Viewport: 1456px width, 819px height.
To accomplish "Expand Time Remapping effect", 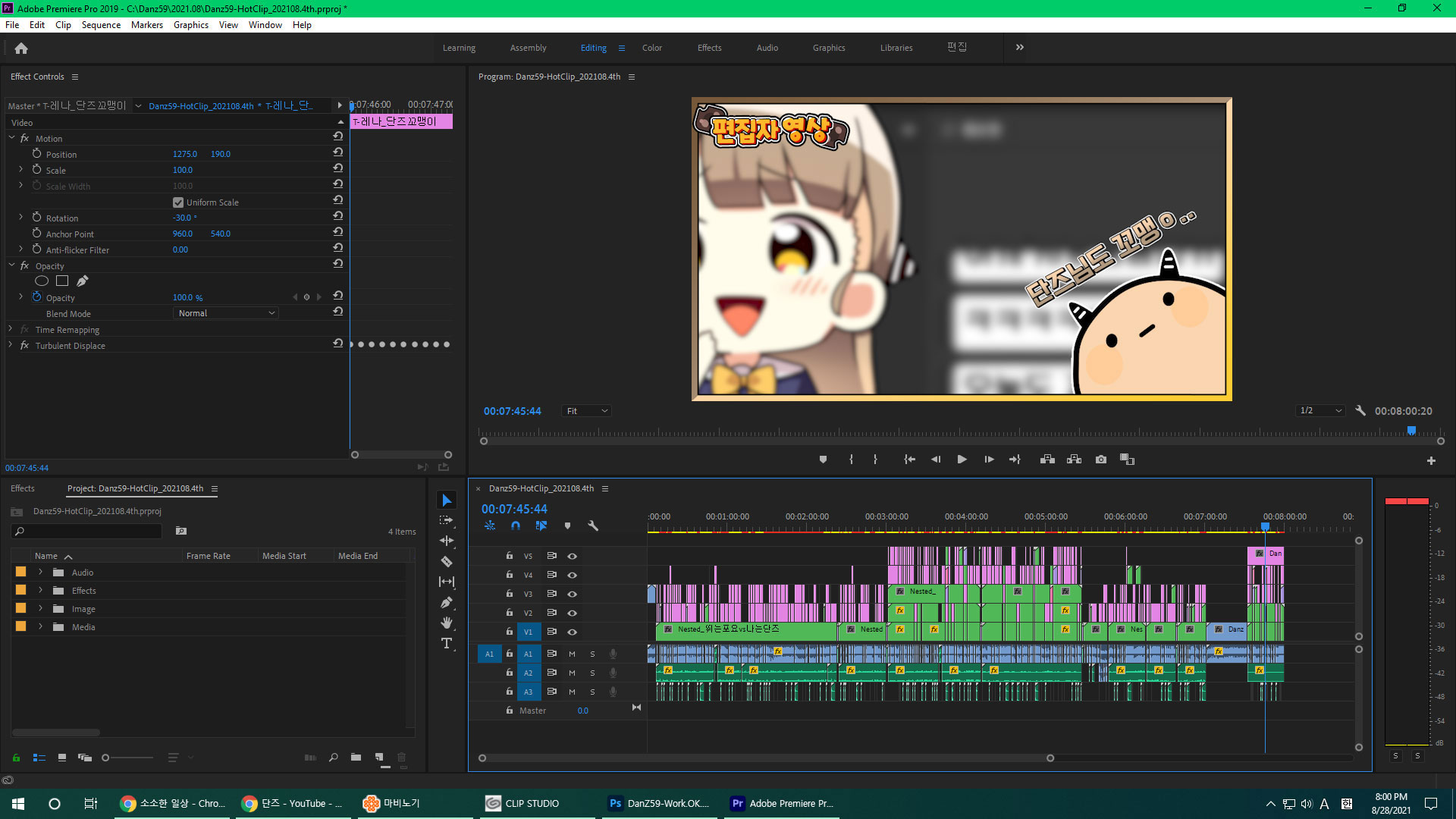I will point(11,329).
